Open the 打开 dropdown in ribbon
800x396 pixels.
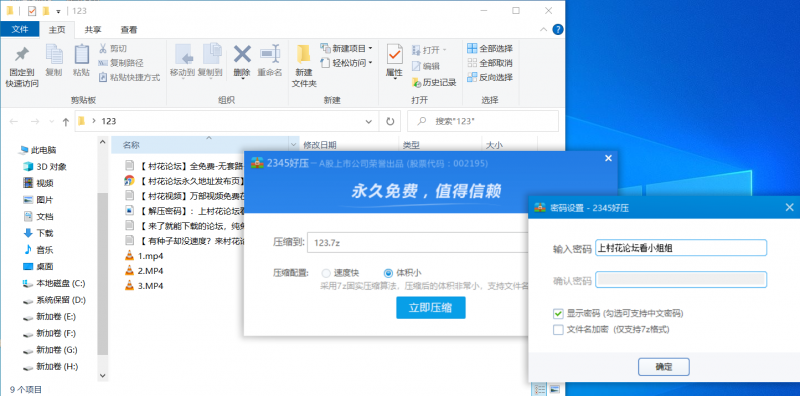(x=429, y=50)
